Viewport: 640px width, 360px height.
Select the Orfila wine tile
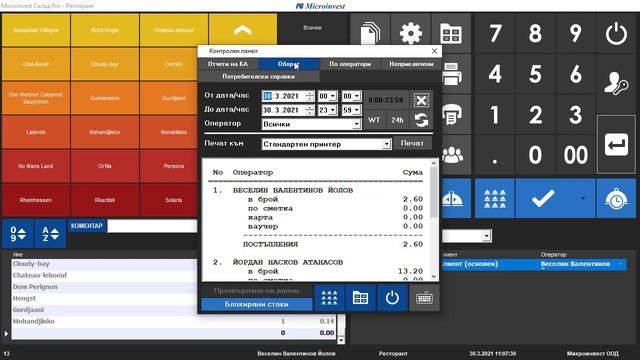point(105,166)
